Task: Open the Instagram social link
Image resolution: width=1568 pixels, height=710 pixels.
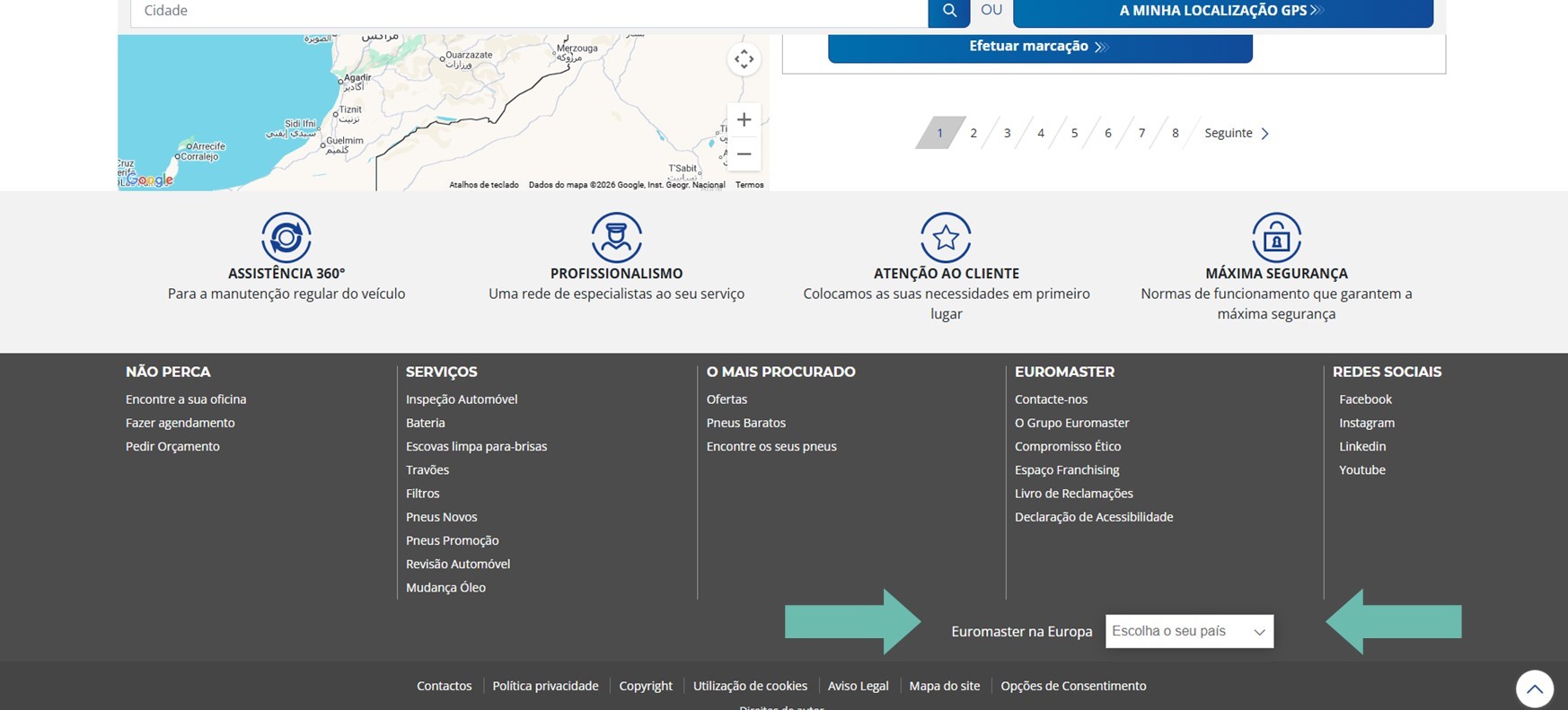Action: click(x=1367, y=423)
